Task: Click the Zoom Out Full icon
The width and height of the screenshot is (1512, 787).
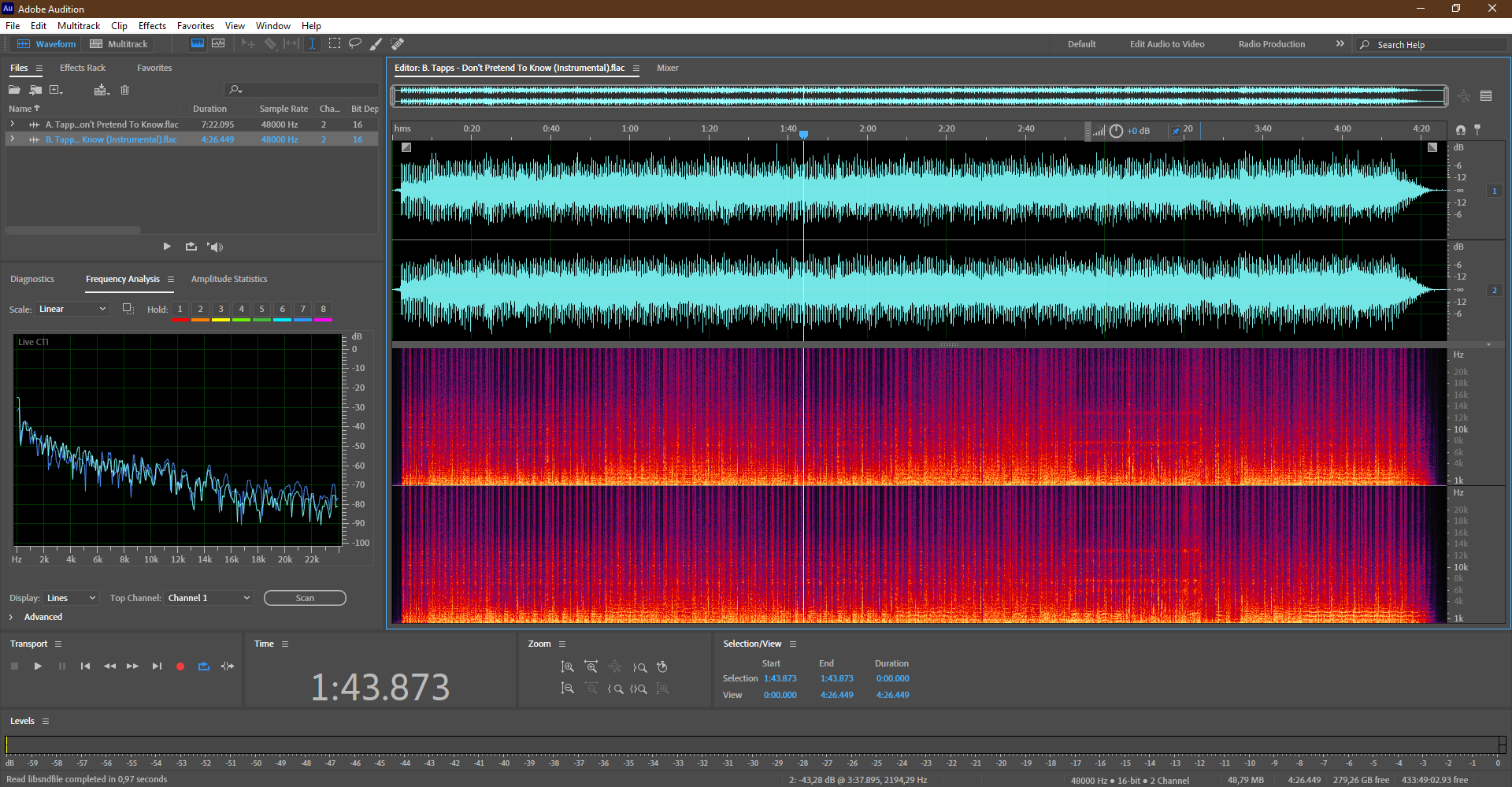Action: [x=615, y=666]
